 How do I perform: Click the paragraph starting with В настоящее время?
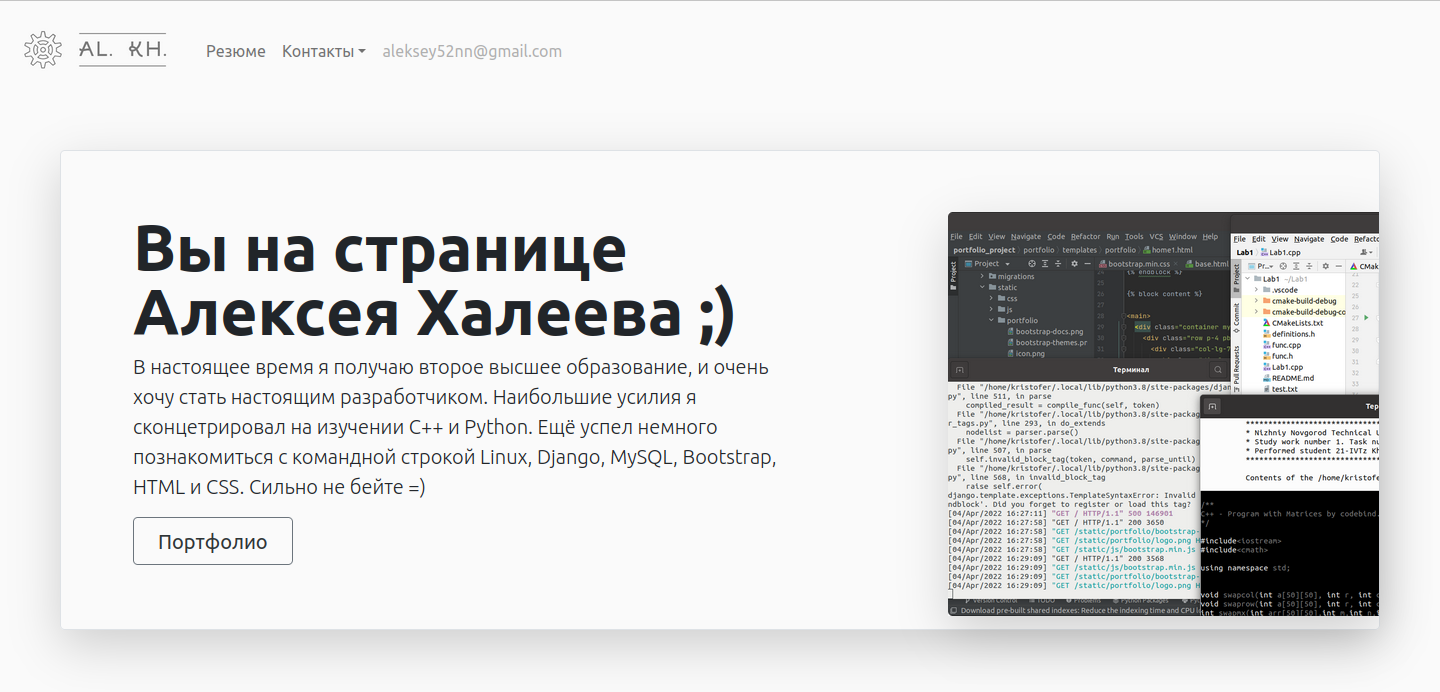point(455,427)
